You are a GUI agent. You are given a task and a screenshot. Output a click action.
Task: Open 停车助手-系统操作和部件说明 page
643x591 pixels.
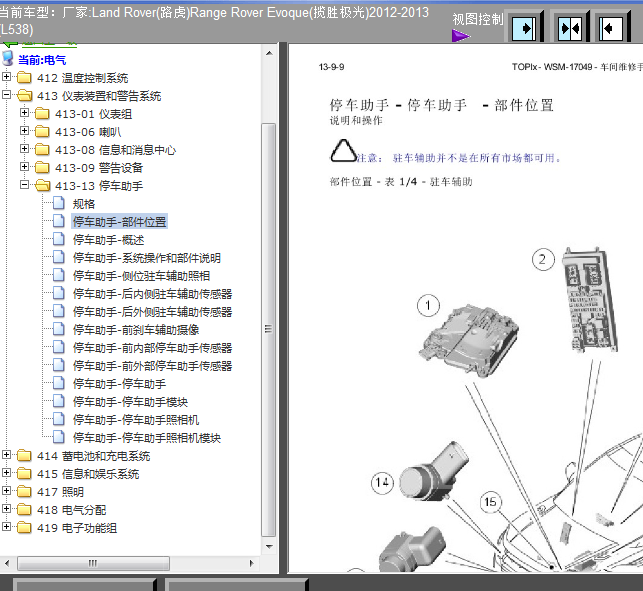coord(146,258)
